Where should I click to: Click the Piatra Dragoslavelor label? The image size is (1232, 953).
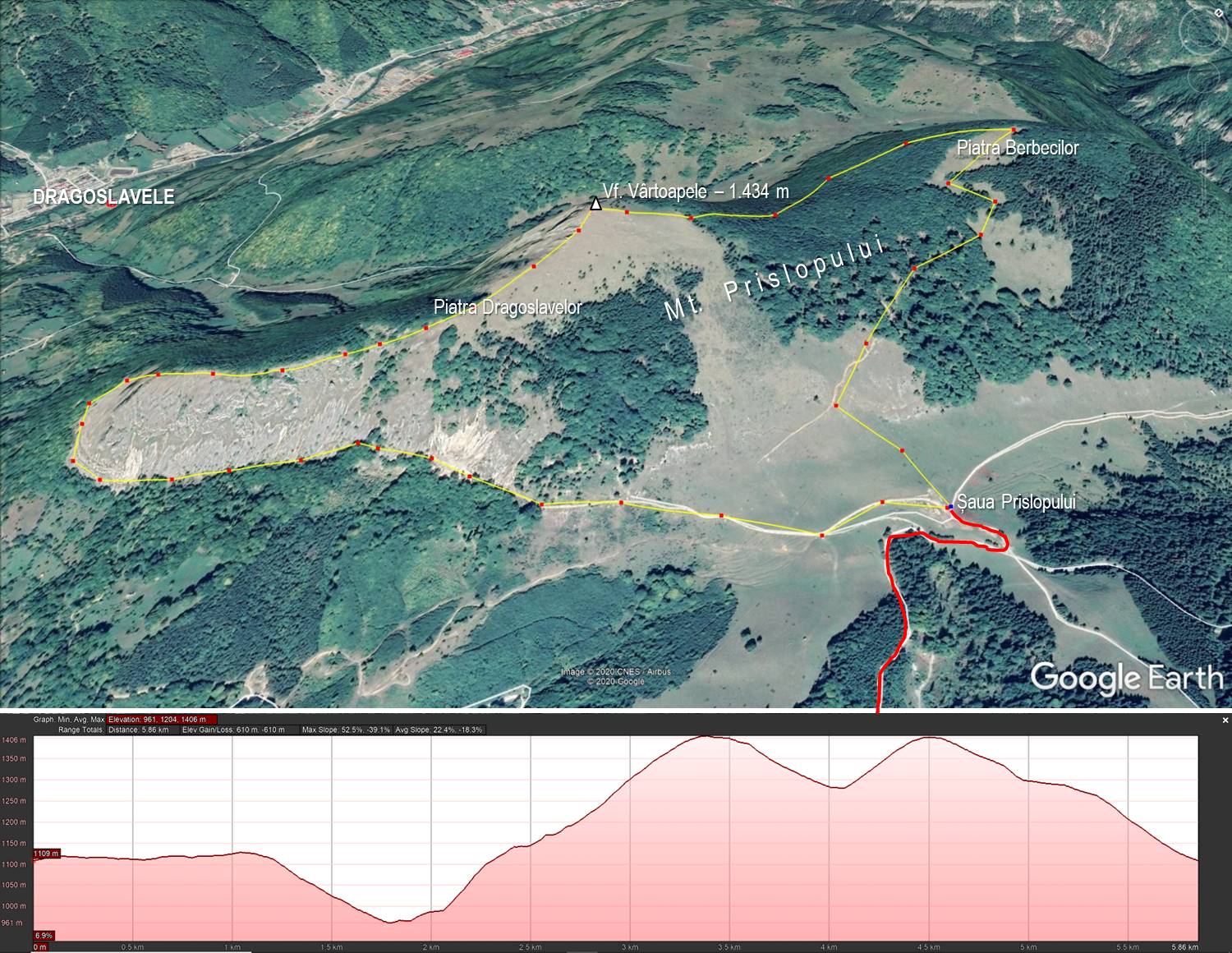point(508,307)
